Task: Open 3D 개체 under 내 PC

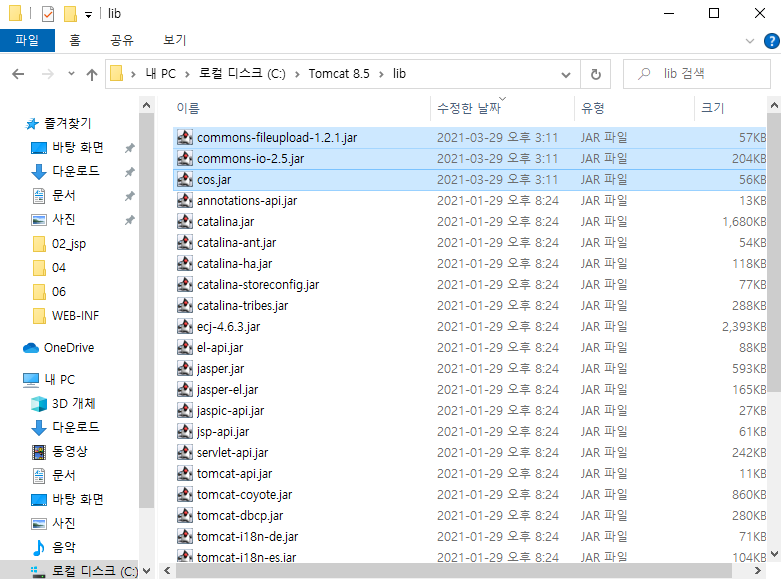Action: [x=74, y=404]
